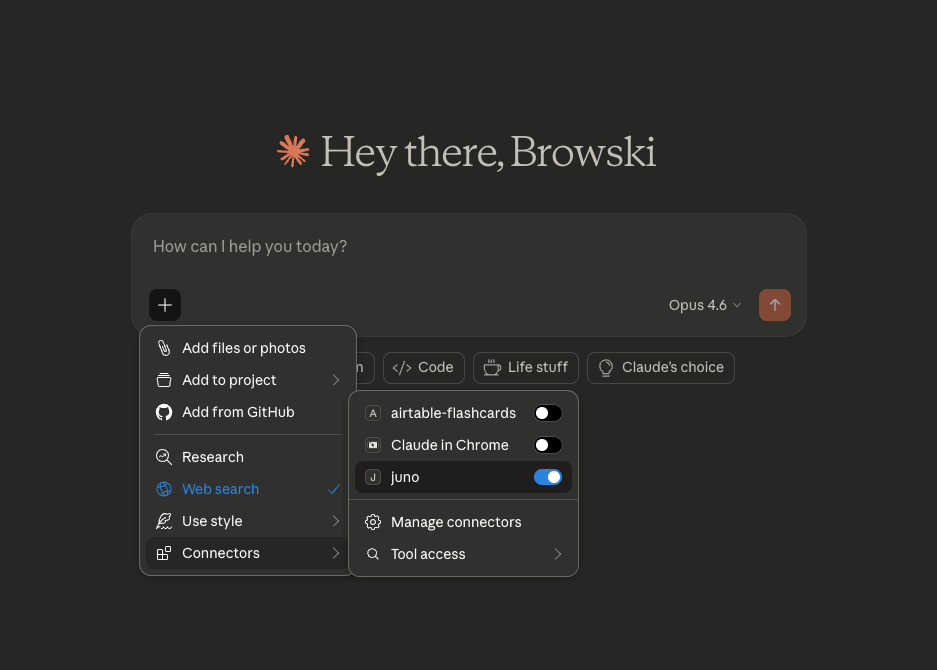
Task: Enable the airtable-flashcards connector toggle
Action: click(547, 413)
